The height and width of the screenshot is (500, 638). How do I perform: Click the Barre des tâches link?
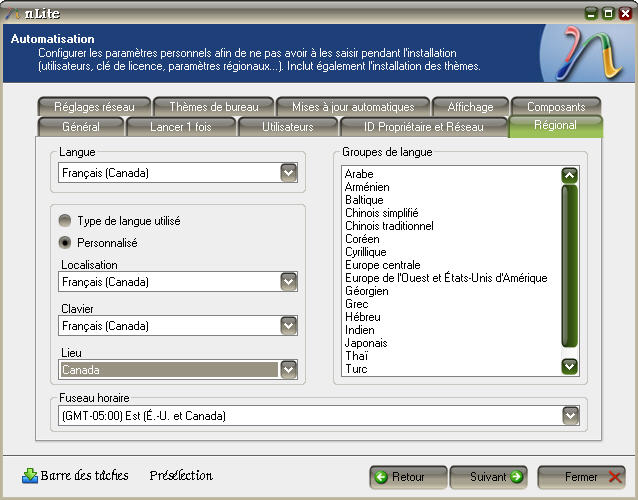click(x=84, y=475)
